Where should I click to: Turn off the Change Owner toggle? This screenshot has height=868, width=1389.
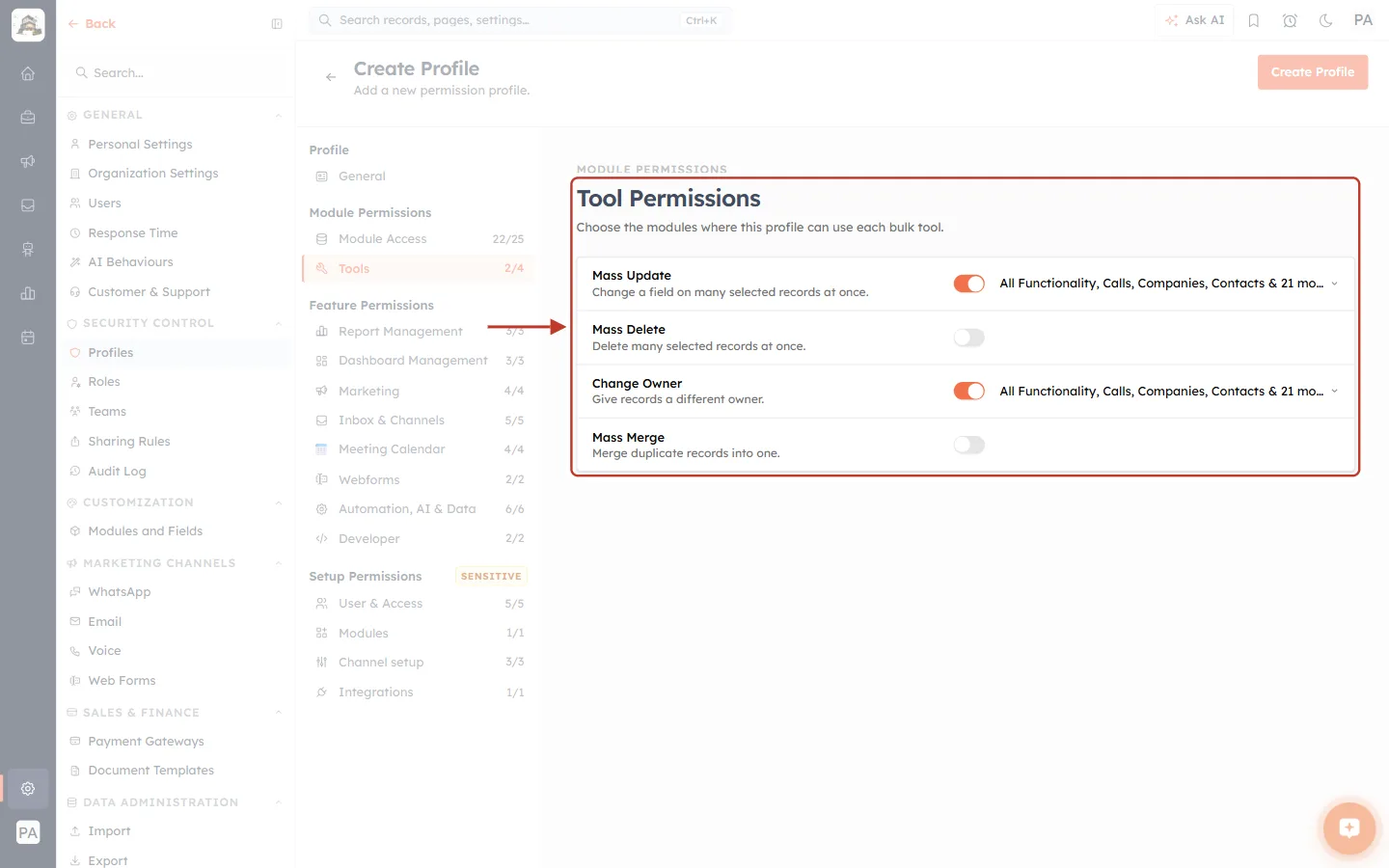[969, 391]
